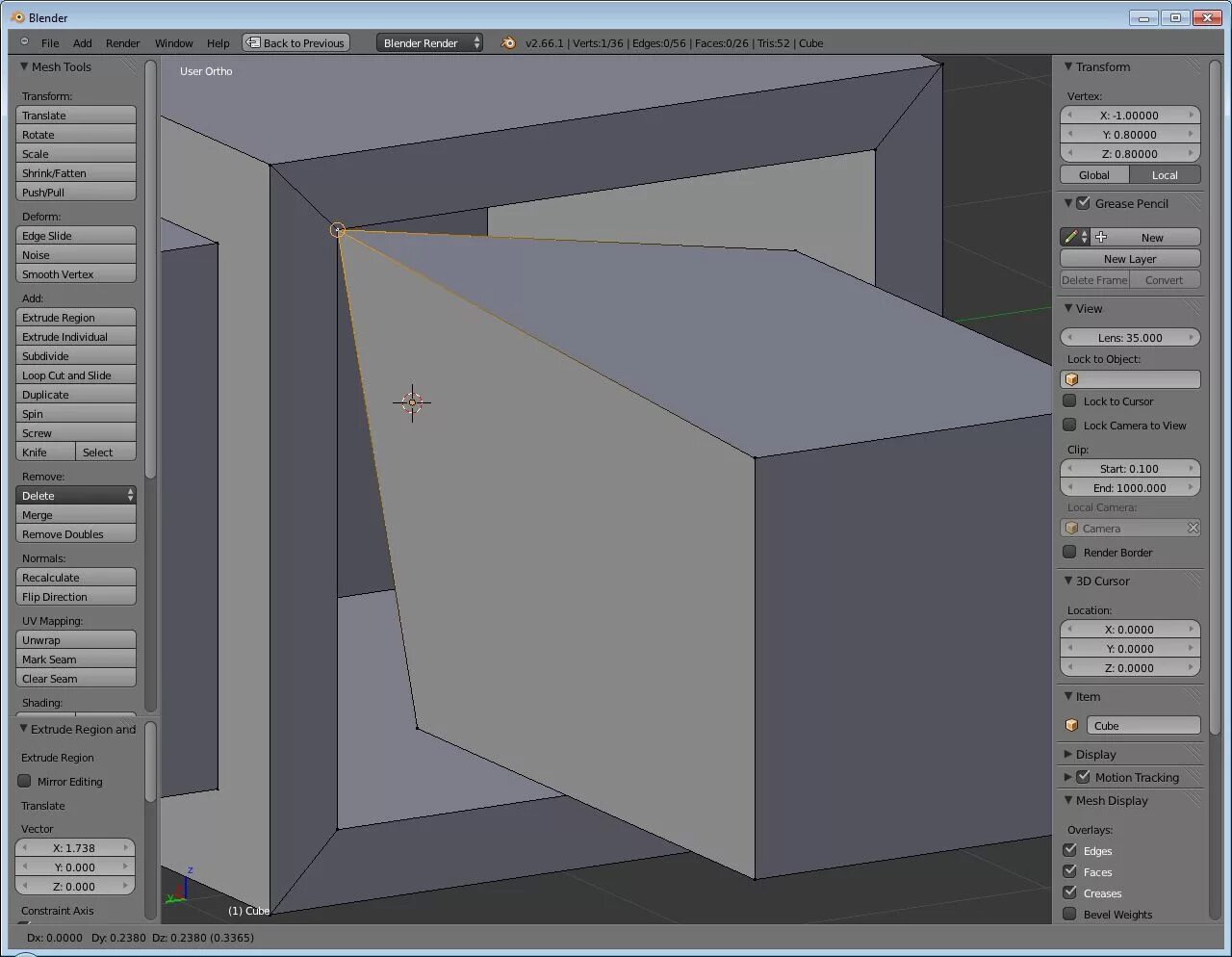Click the Remove Doubles button

tap(75, 533)
